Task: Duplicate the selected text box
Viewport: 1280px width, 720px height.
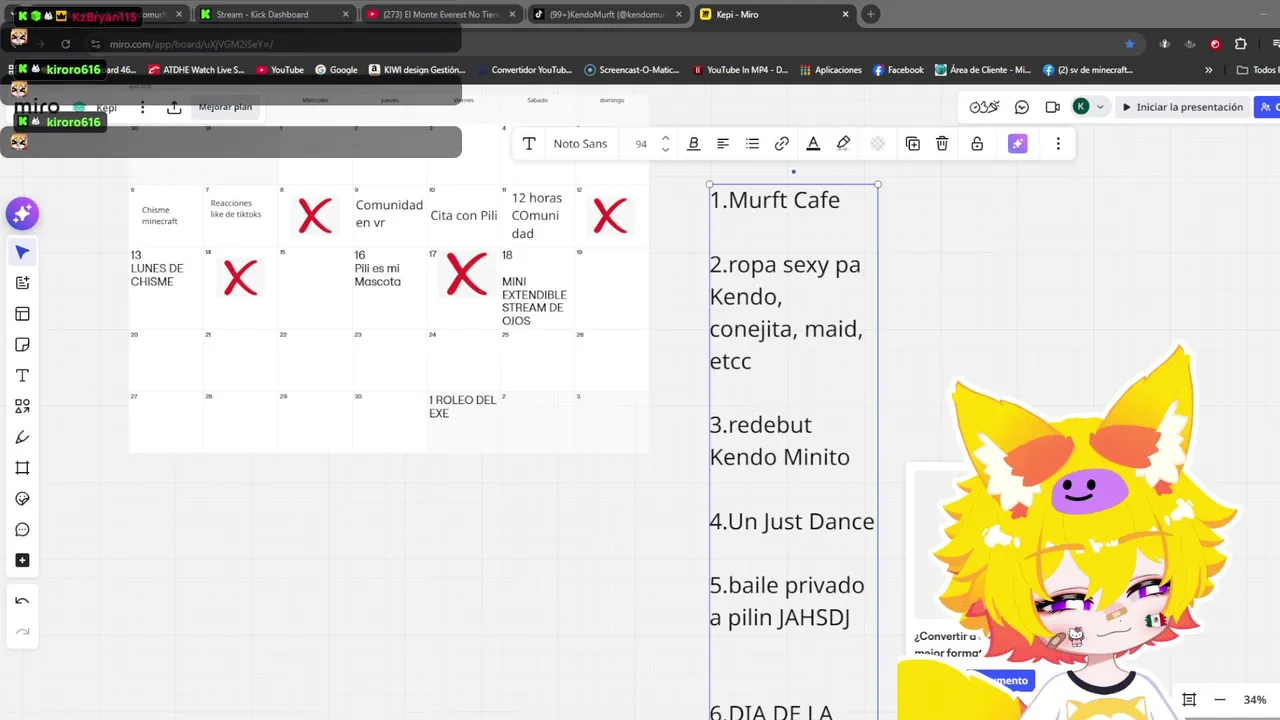Action: point(913,144)
